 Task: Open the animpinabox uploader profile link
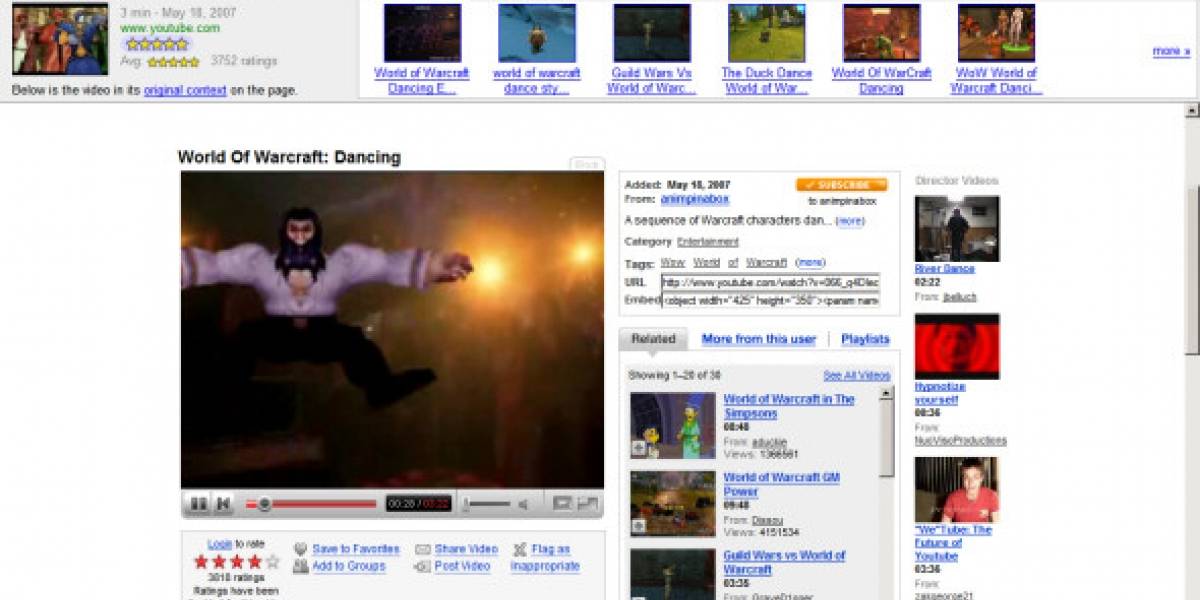point(695,200)
